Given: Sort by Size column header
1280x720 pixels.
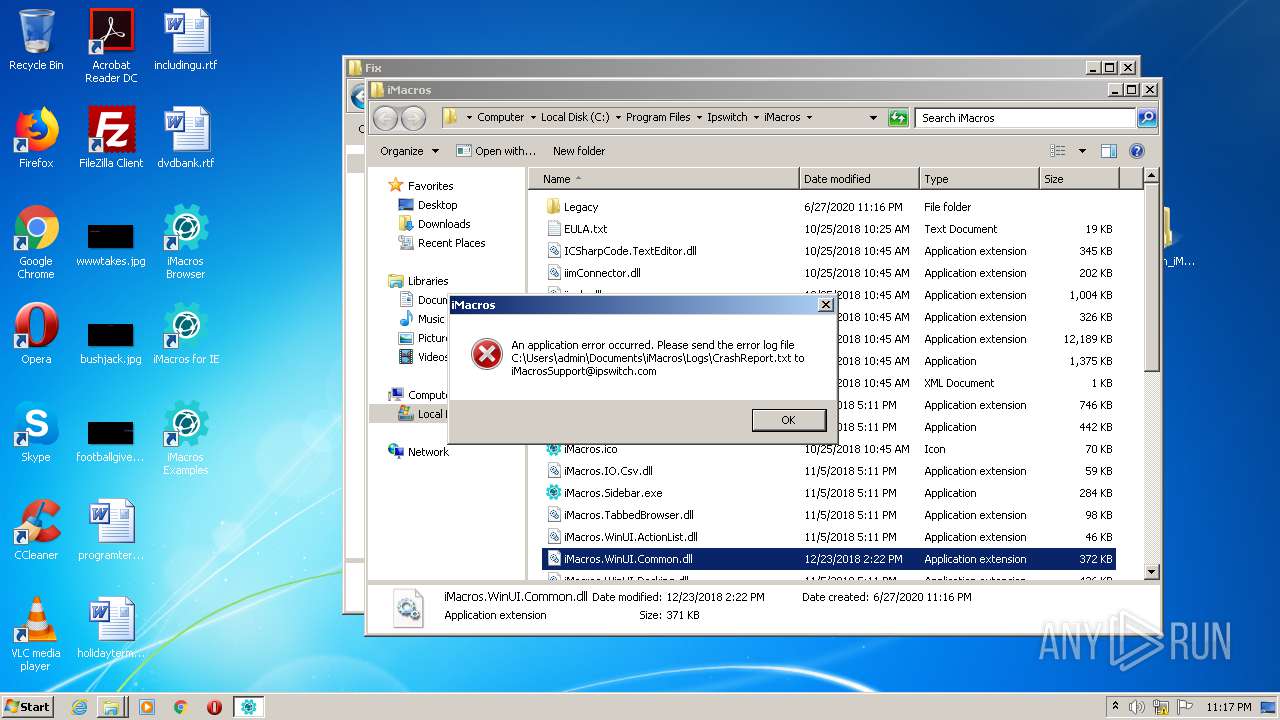Looking at the screenshot, I should pyautogui.click(x=1078, y=179).
